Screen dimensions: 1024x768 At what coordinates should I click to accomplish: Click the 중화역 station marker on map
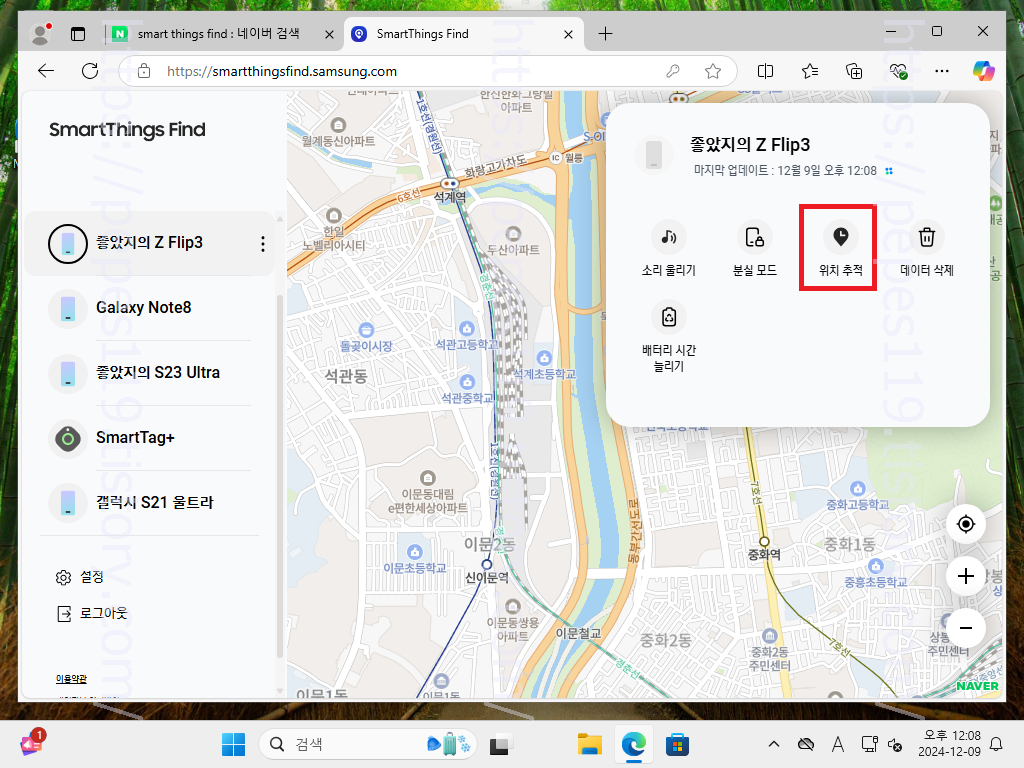[x=764, y=542]
